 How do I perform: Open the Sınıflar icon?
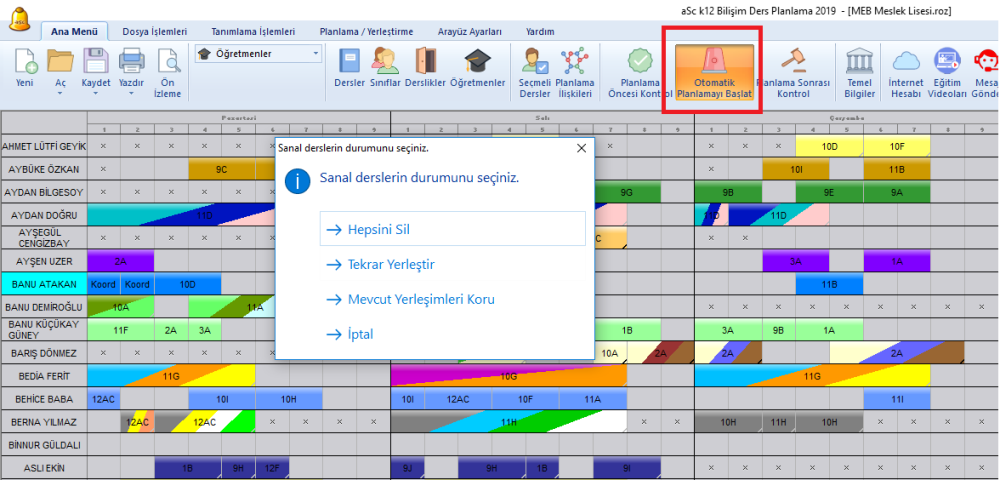point(385,67)
